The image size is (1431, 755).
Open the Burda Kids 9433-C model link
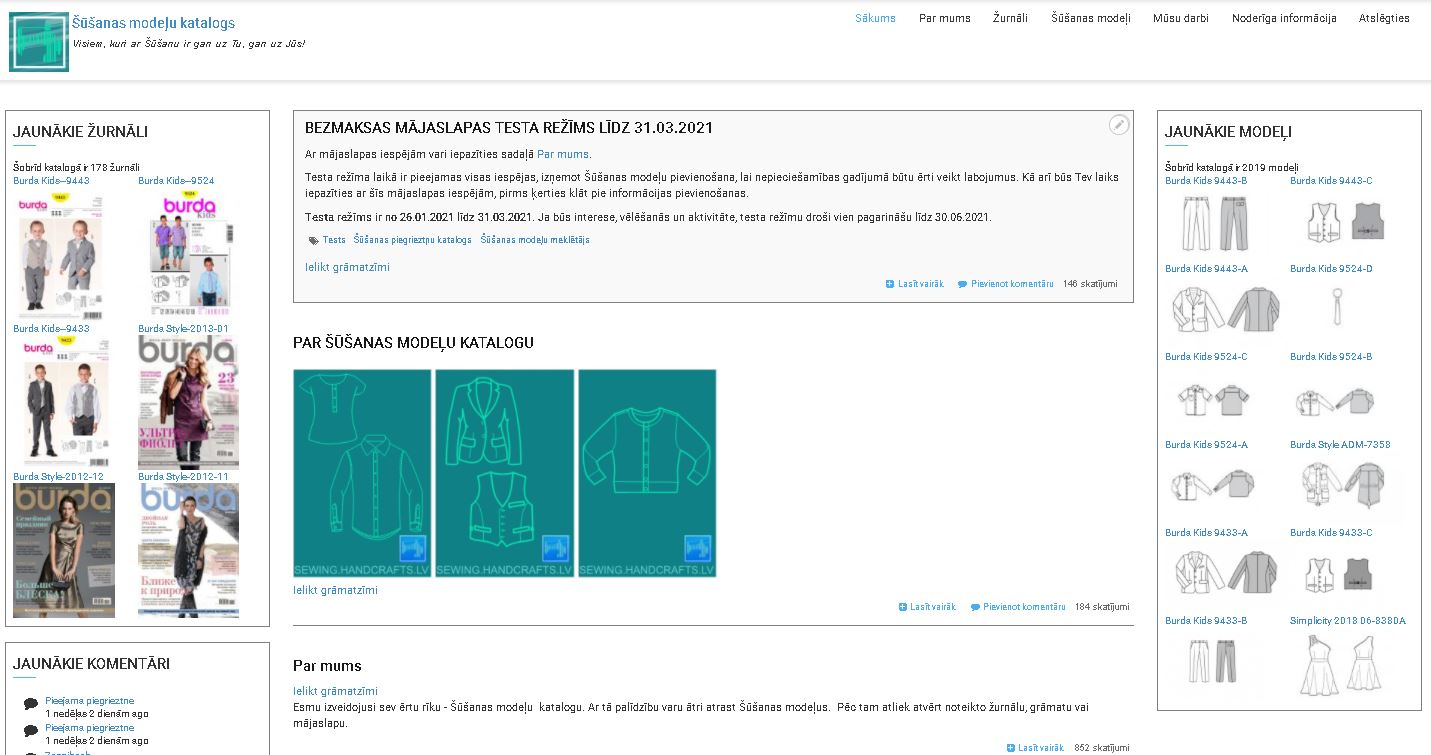1331,533
